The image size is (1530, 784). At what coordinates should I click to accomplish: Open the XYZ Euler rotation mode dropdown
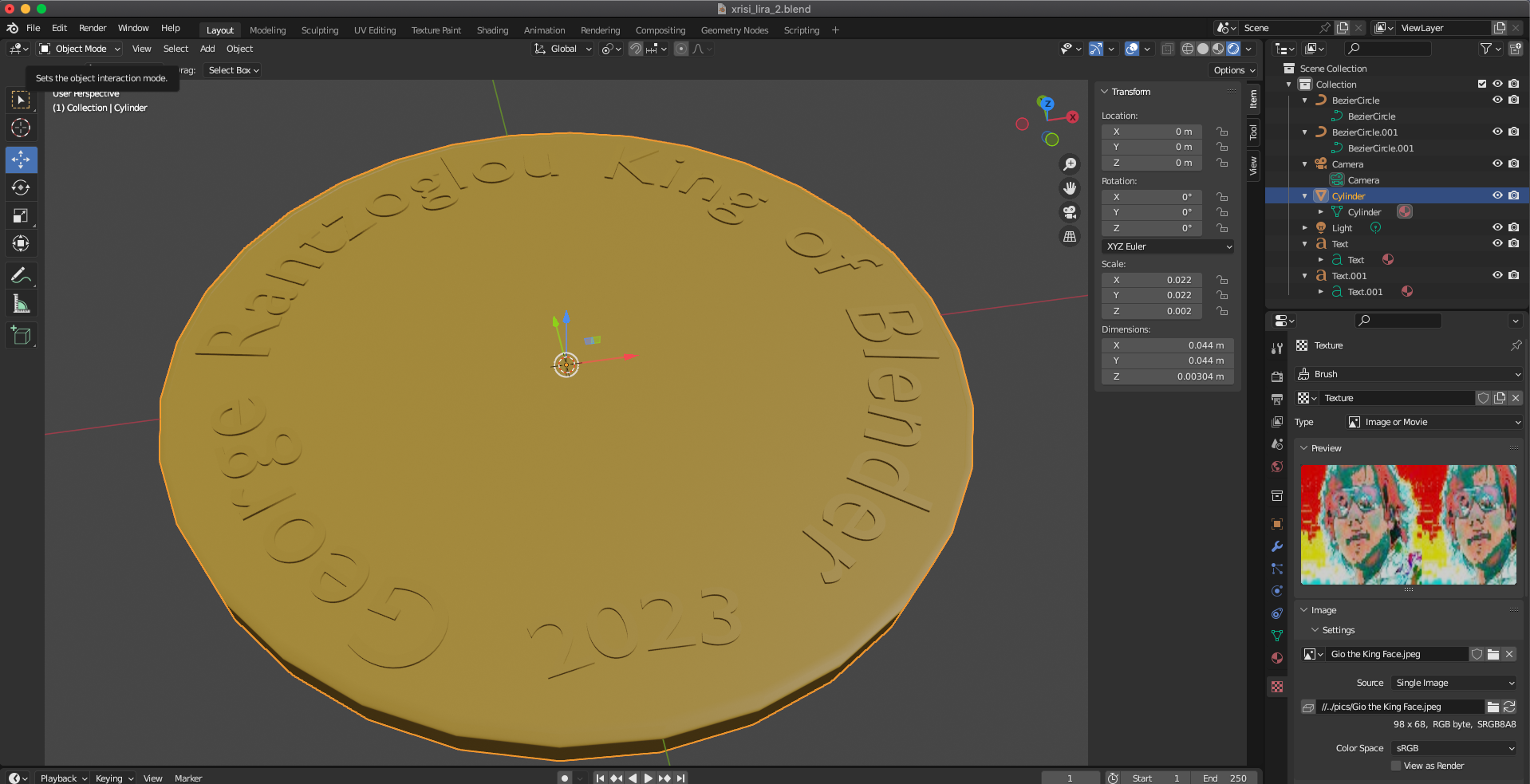click(x=1168, y=246)
